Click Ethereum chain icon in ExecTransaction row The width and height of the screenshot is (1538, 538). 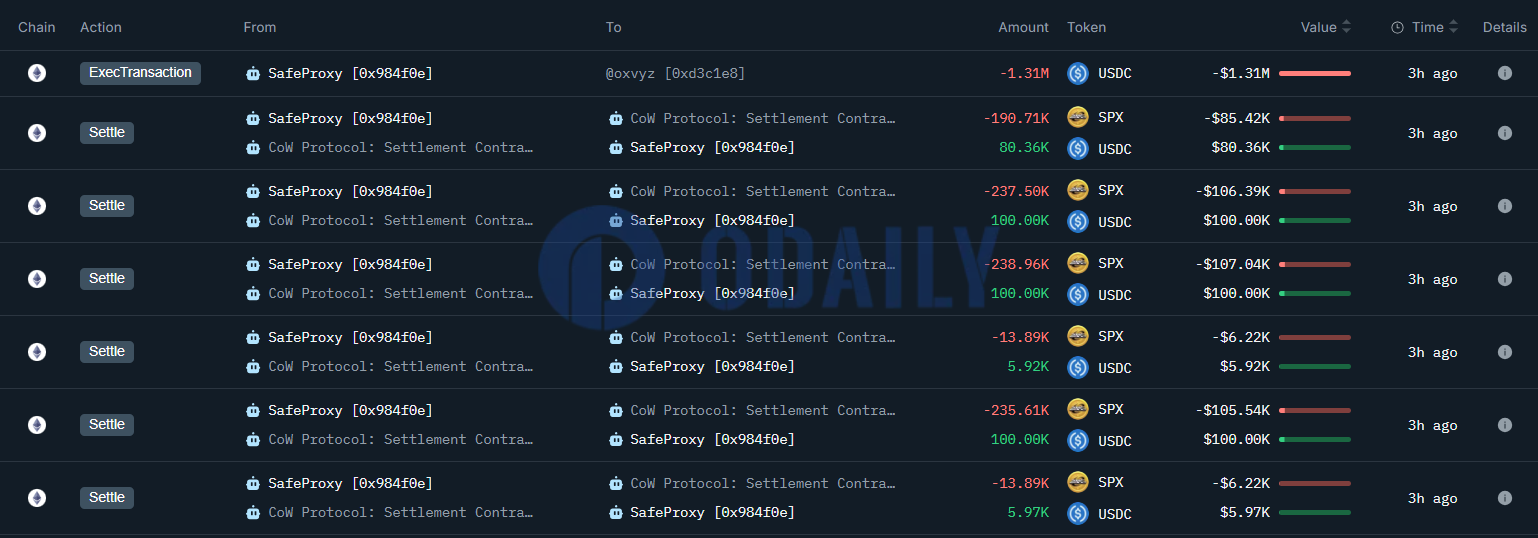(37, 73)
